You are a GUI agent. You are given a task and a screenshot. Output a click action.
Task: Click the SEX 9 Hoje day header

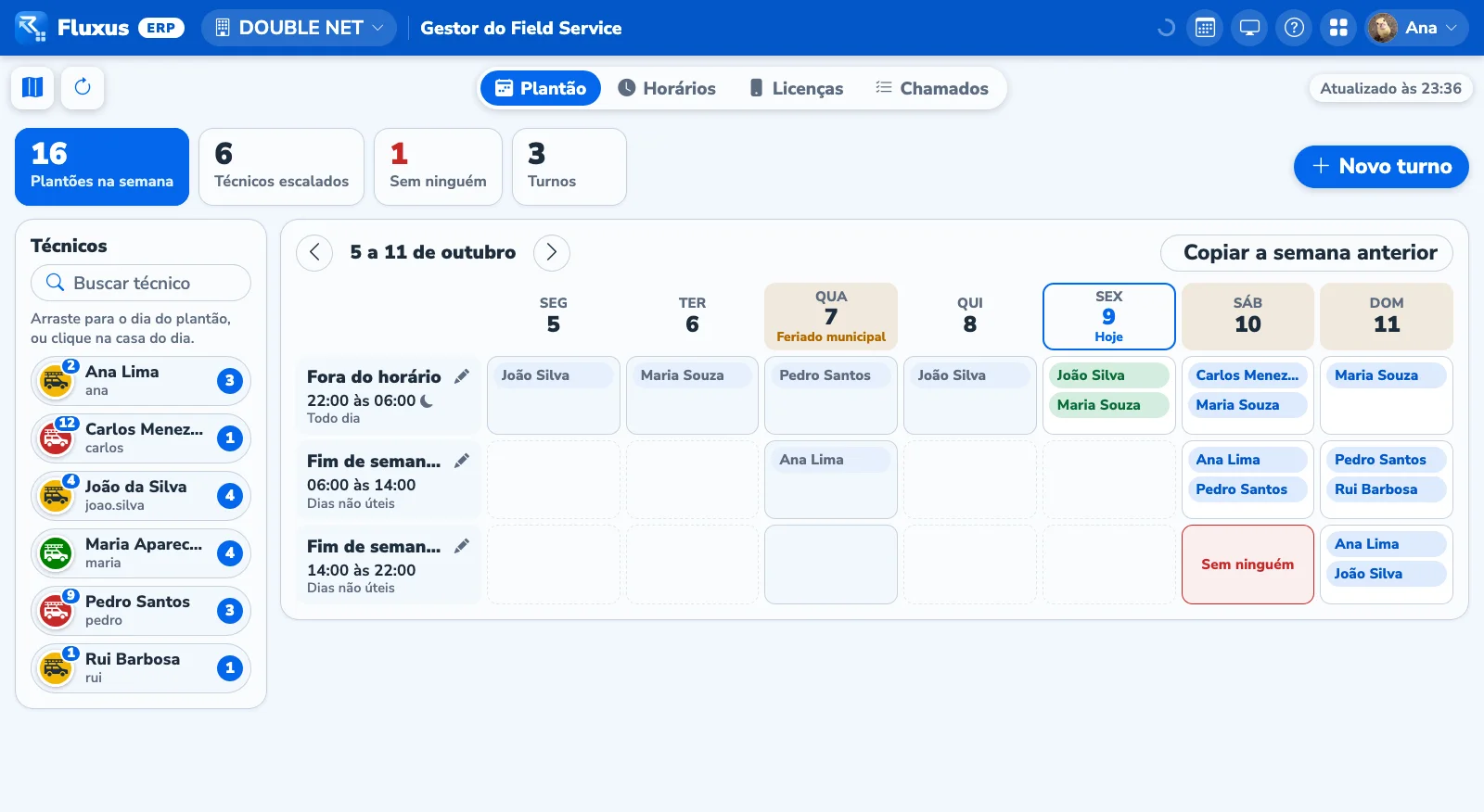(1109, 316)
